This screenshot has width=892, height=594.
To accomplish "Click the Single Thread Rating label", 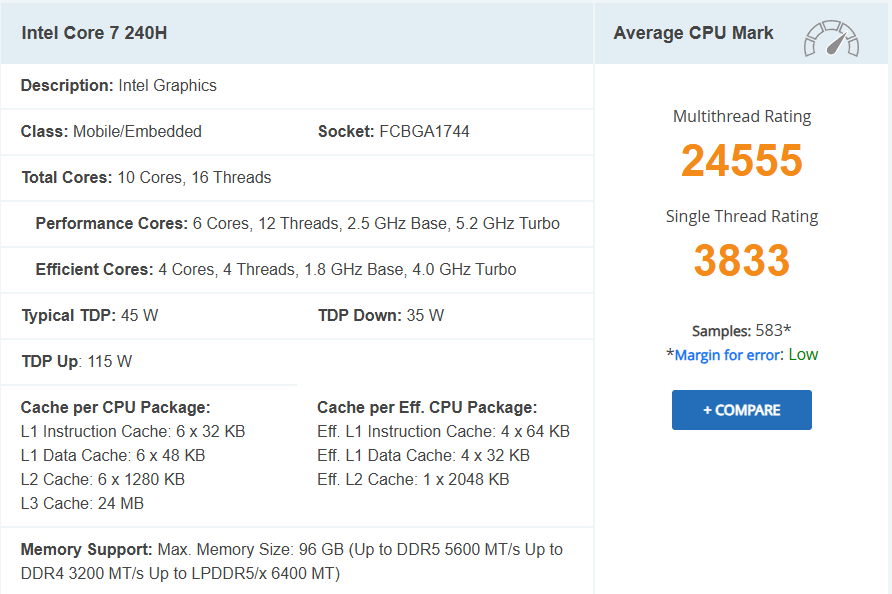I will pyautogui.click(x=742, y=217).
